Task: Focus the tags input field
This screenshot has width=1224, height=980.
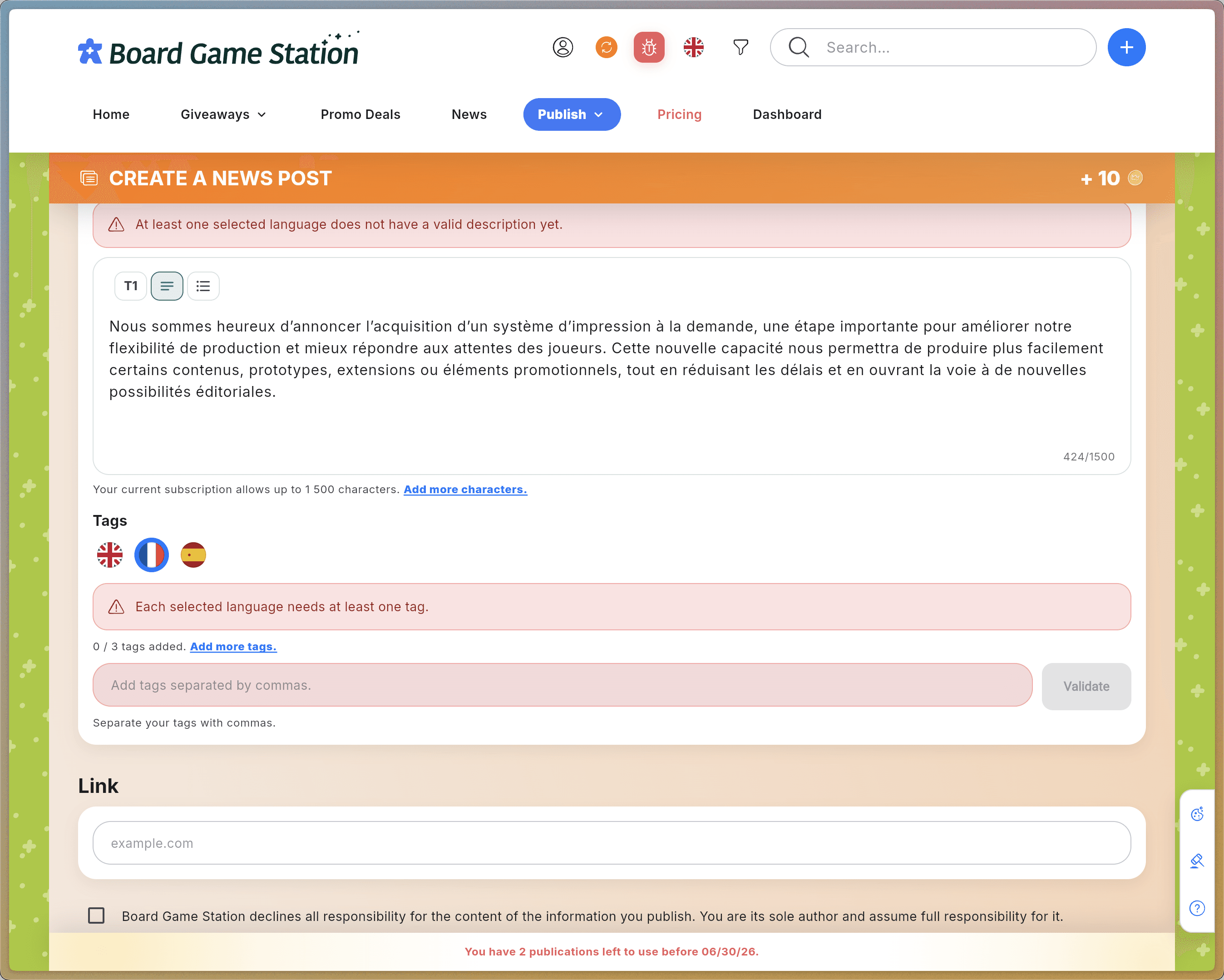Action: point(562,685)
